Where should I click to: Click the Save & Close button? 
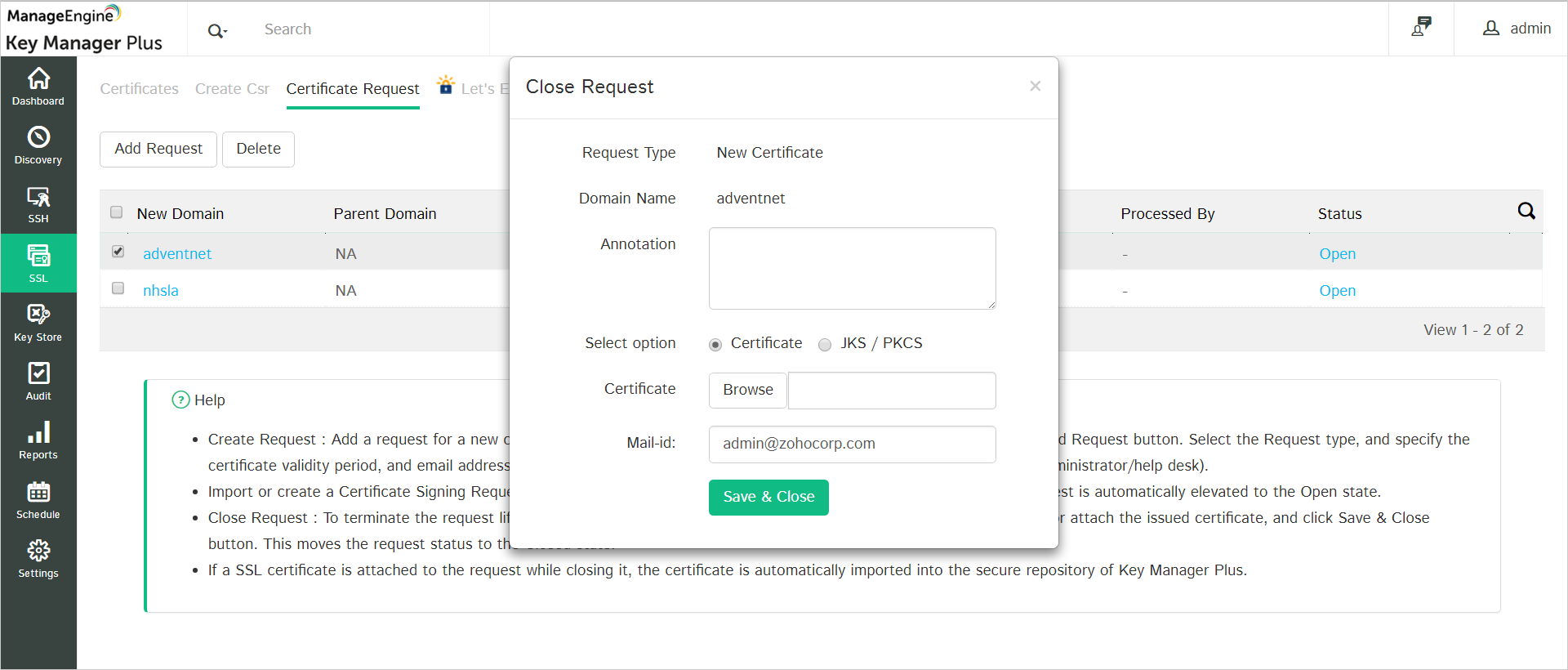(768, 498)
